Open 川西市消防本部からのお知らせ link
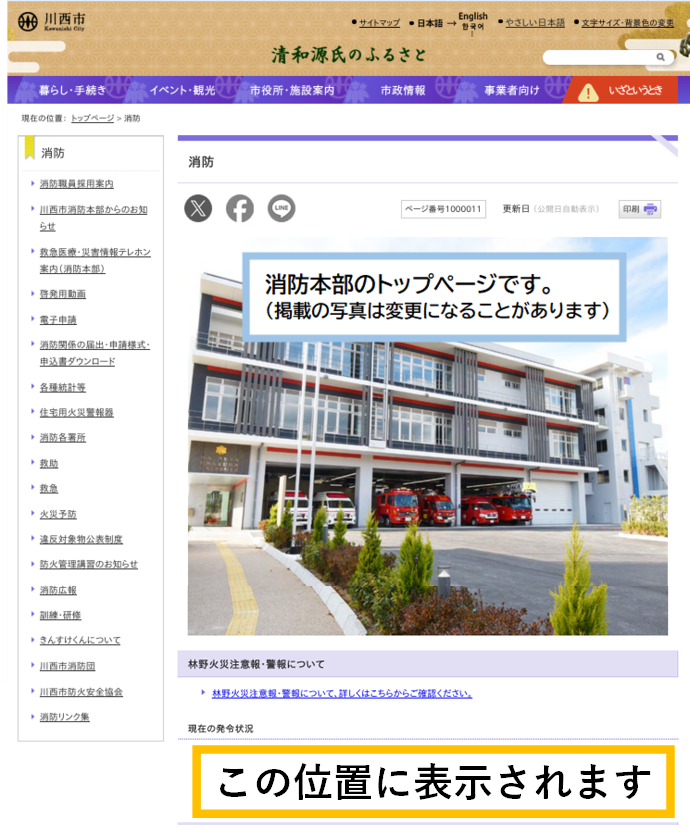690x834 pixels. [x=94, y=218]
